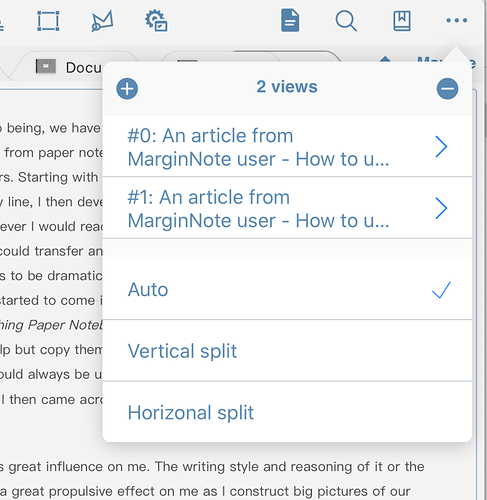Choose Horizonal split layout
This screenshot has height=500, width=487.
point(287,412)
